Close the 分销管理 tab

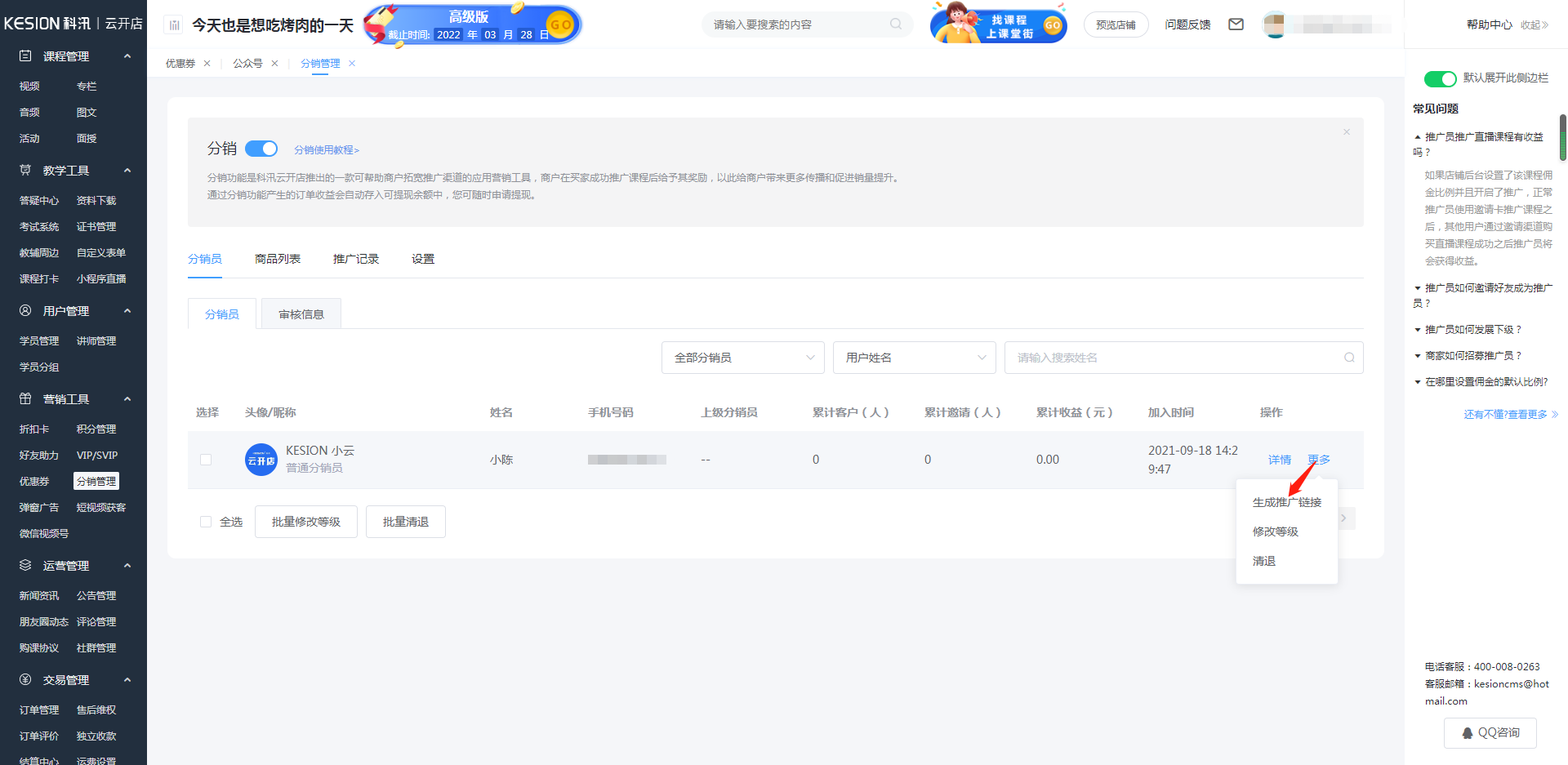pos(352,64)
